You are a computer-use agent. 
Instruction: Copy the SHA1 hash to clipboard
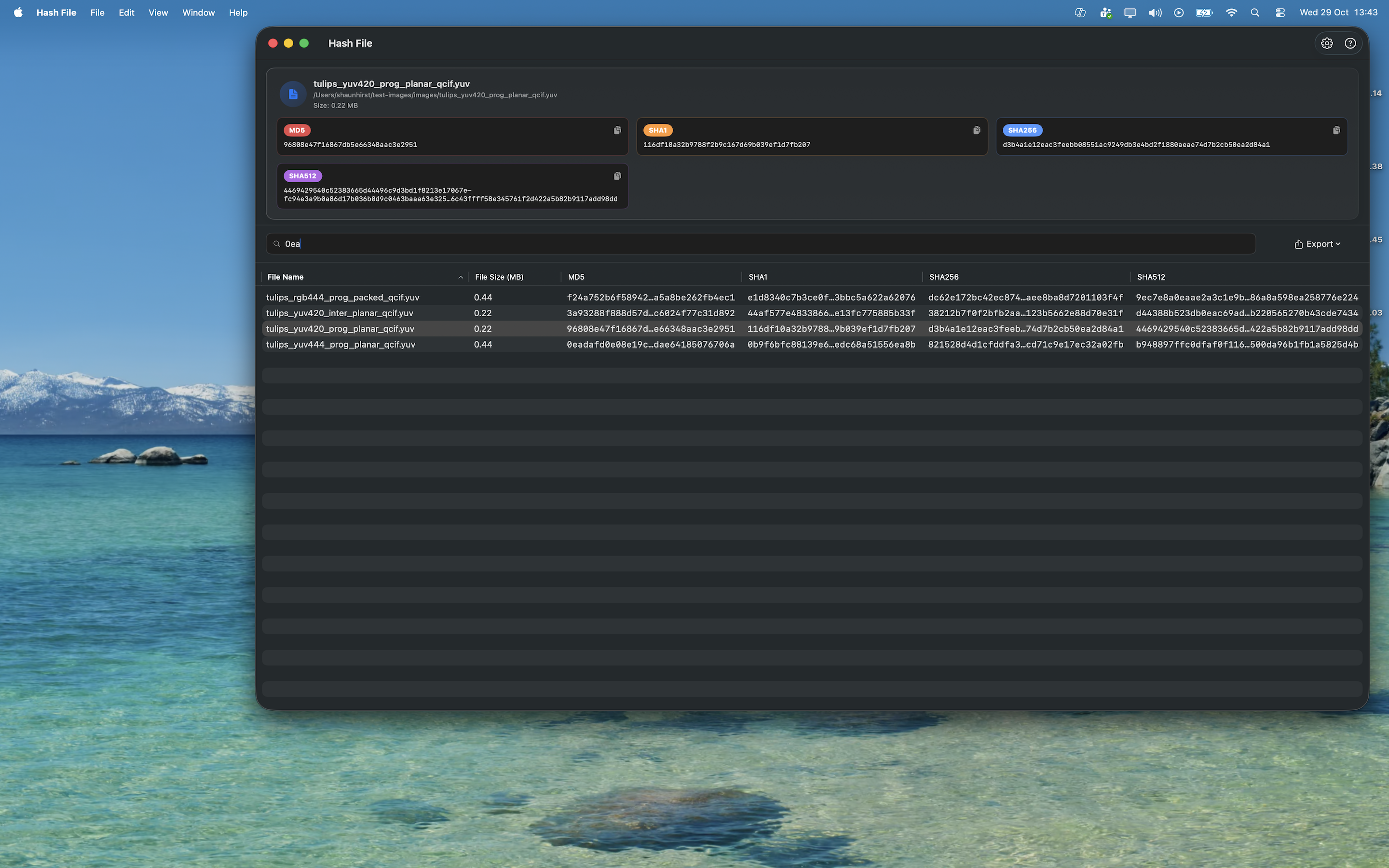tap(976, 130)
